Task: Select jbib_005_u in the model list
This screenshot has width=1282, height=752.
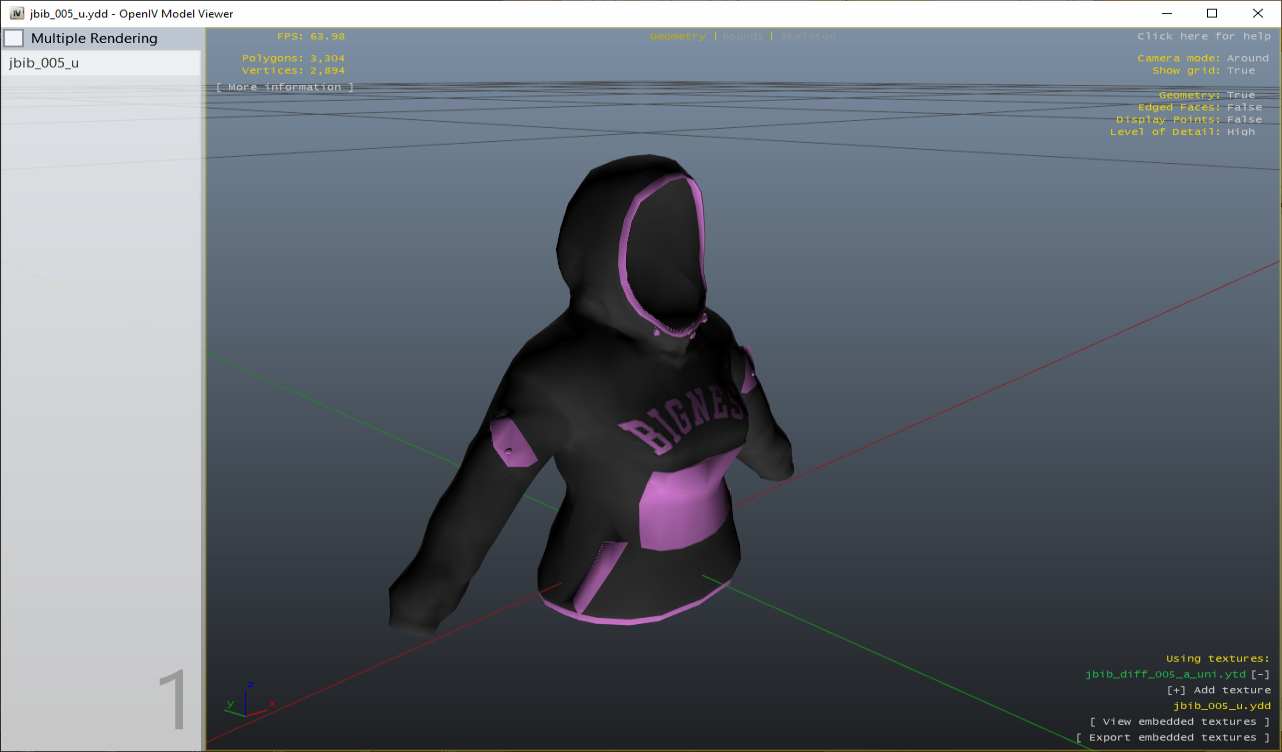Action: tap(44, 62)
